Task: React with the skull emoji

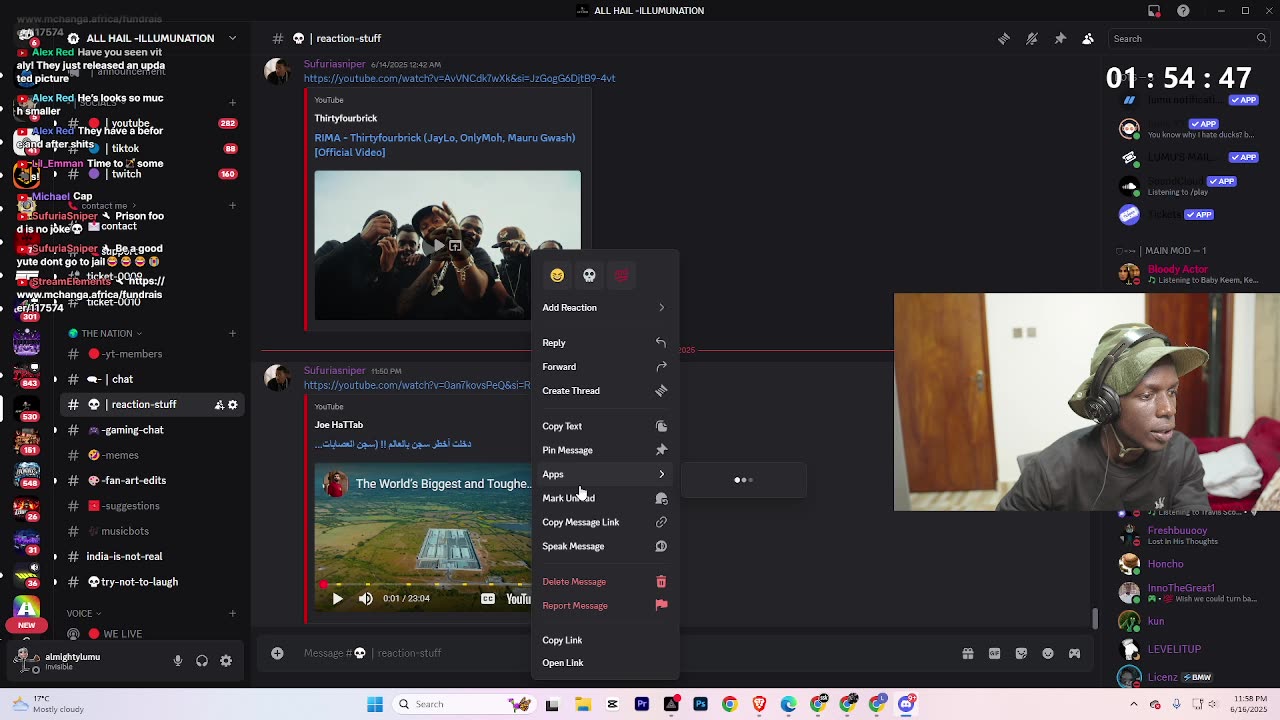Action: (589, 276)
